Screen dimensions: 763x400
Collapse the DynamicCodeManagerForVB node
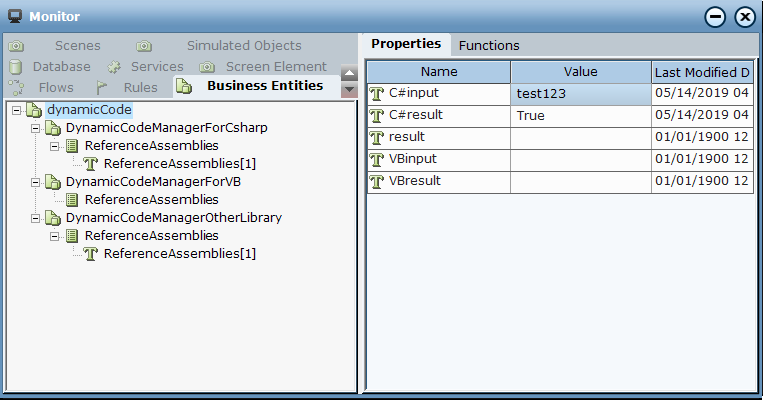click(36, 182)
